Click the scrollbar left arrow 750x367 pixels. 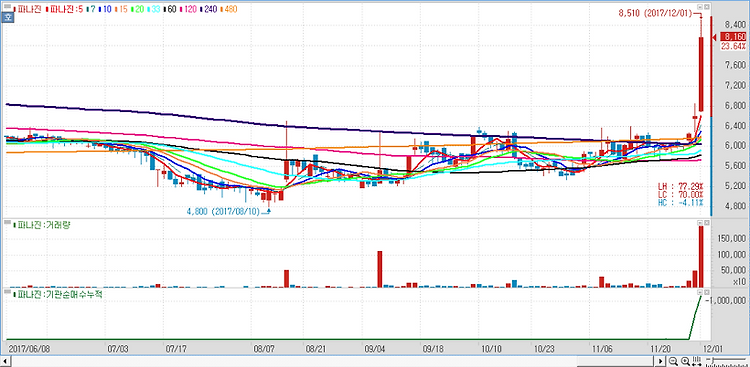(x=5, y=361)
